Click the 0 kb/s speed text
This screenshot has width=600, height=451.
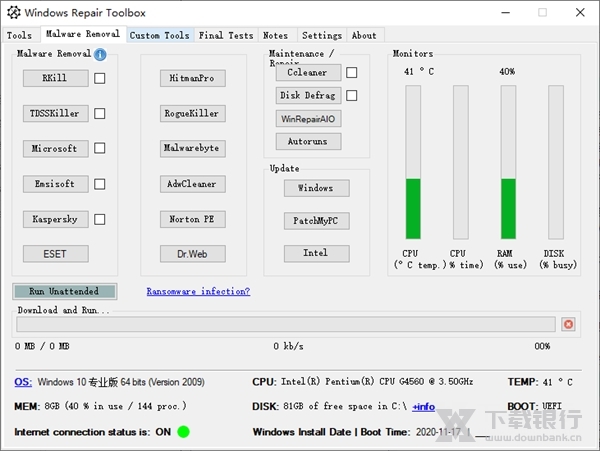pyautogui.click(x=289, y=346)
